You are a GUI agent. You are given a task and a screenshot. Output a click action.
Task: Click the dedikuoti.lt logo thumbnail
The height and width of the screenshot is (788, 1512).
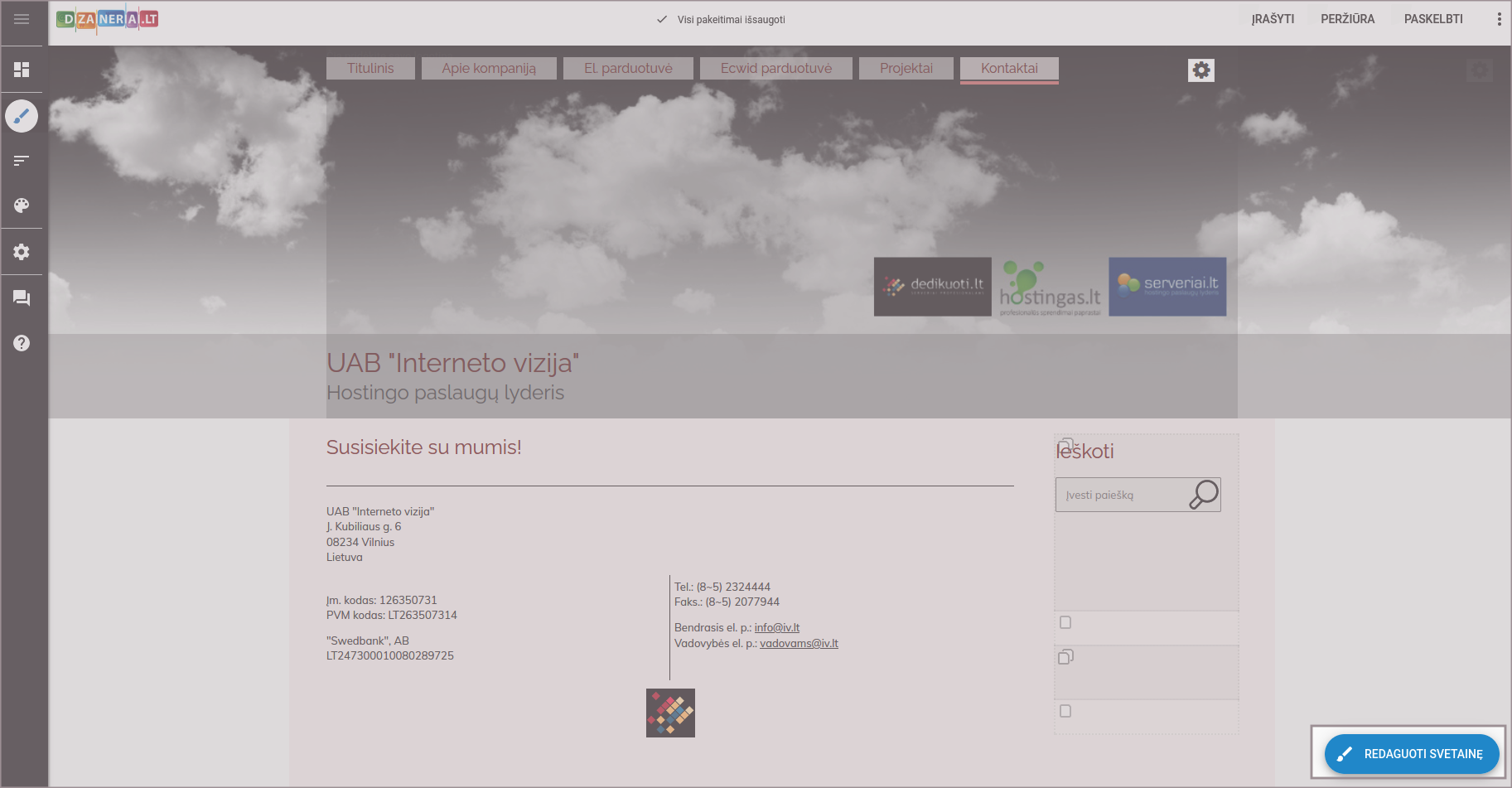932,287
